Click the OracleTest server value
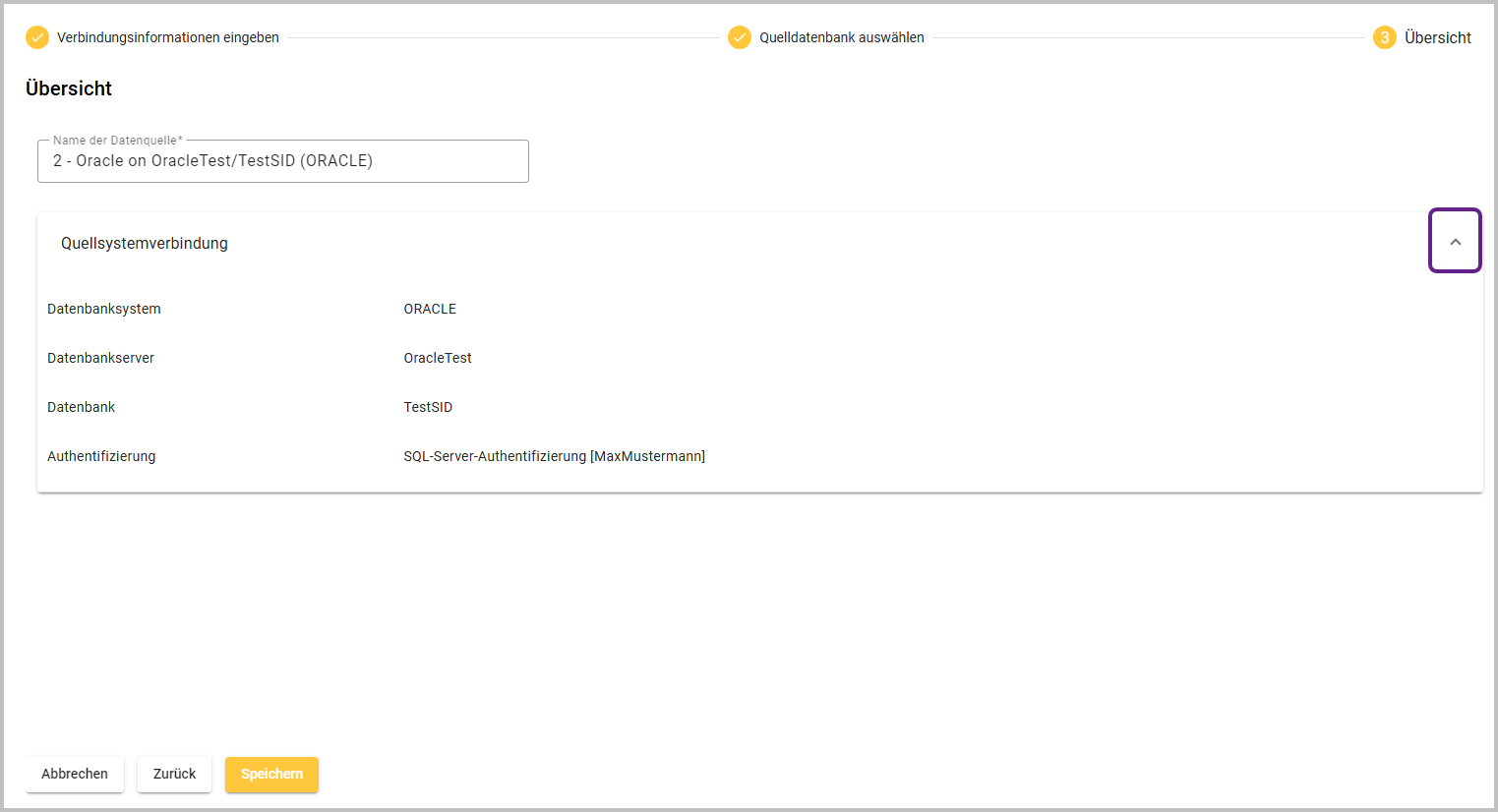This screenshot has width=1498, height=812. (x=438, y=358)
